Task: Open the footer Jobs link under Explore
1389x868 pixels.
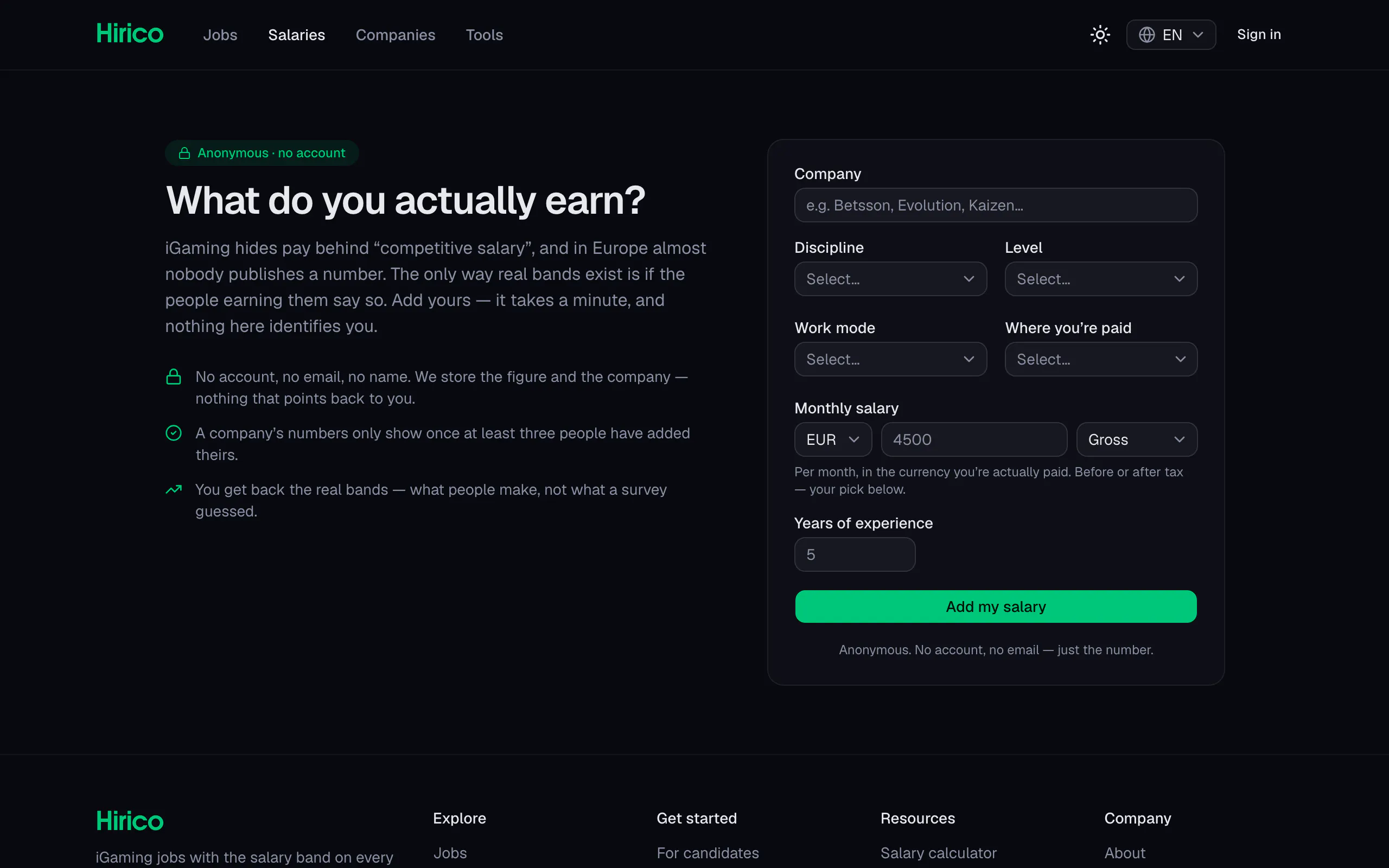Action: pyautogui.click(x=450, y=853)
